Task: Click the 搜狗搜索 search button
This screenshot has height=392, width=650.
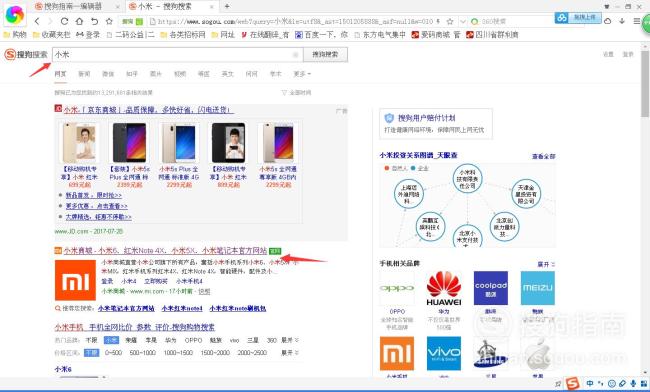Action: click(325, 55)
